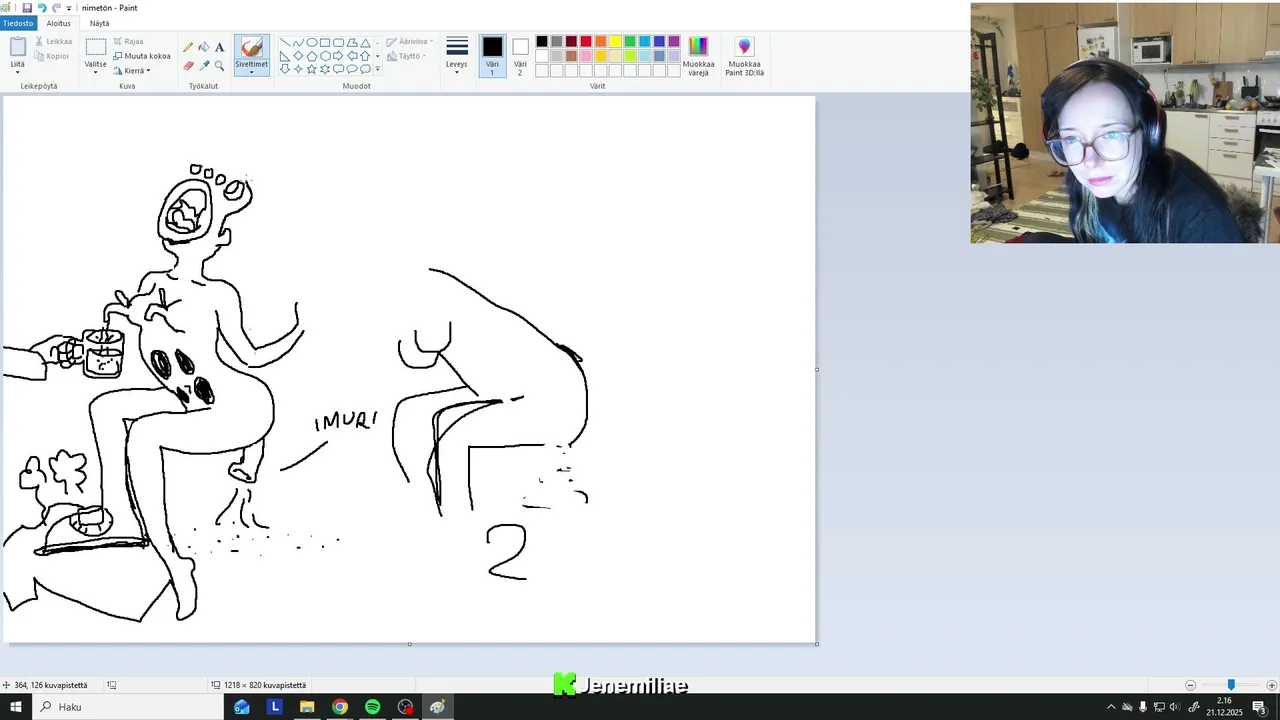Choose the Curve shape
This screenshot has height=720, width=1280.
click(x=298, y=42)
